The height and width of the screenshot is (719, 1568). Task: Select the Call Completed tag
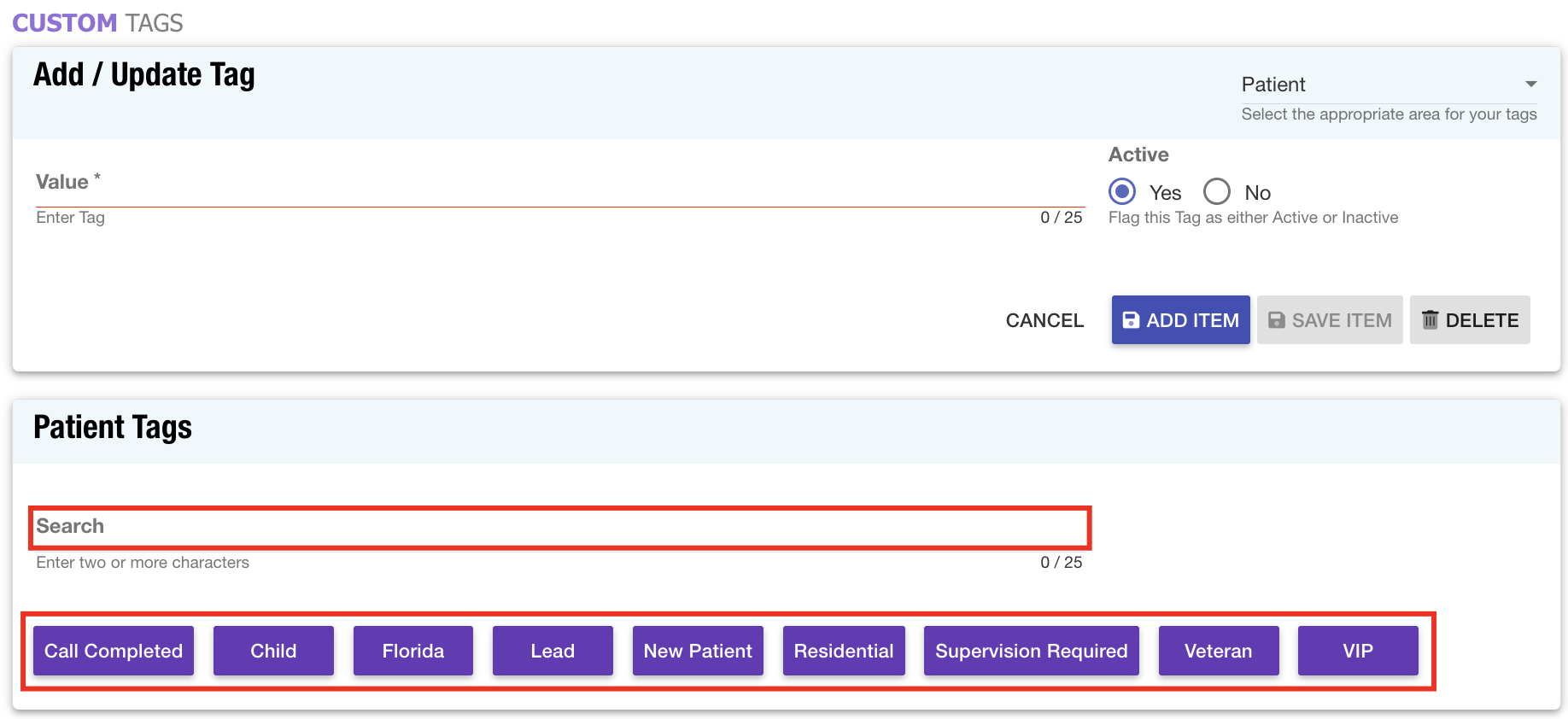(114, 651)
